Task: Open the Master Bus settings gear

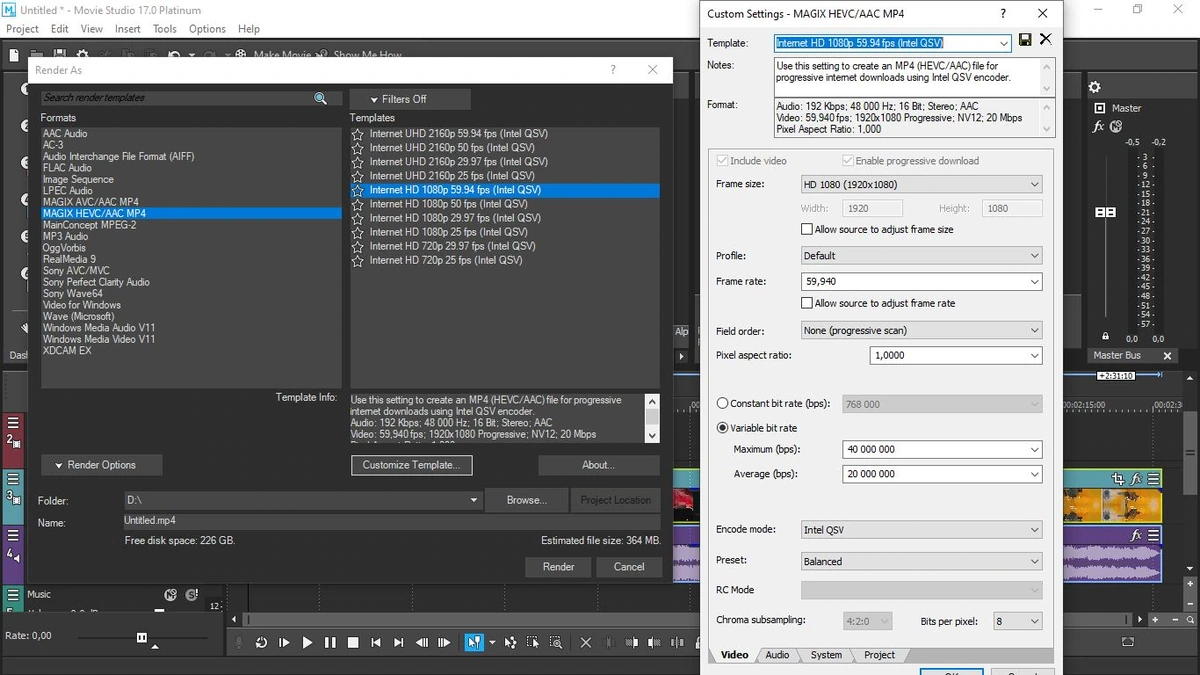Action: [x=1094, y=88]
